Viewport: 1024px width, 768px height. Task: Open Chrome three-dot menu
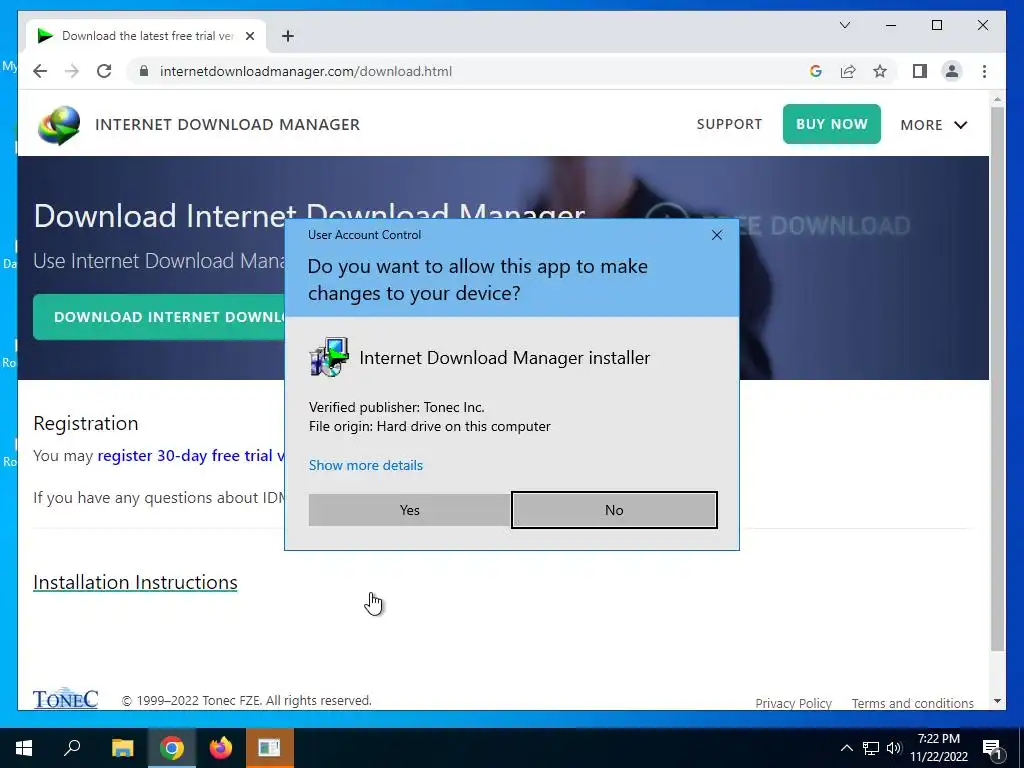(x=984, y=71)
